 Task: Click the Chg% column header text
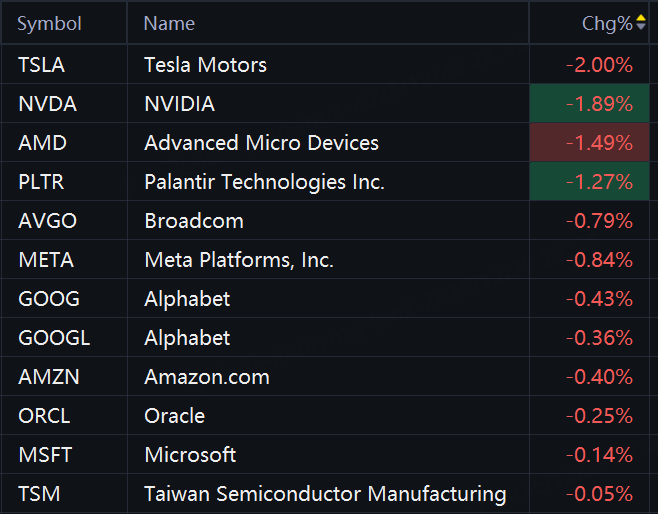tap(607, 23)
